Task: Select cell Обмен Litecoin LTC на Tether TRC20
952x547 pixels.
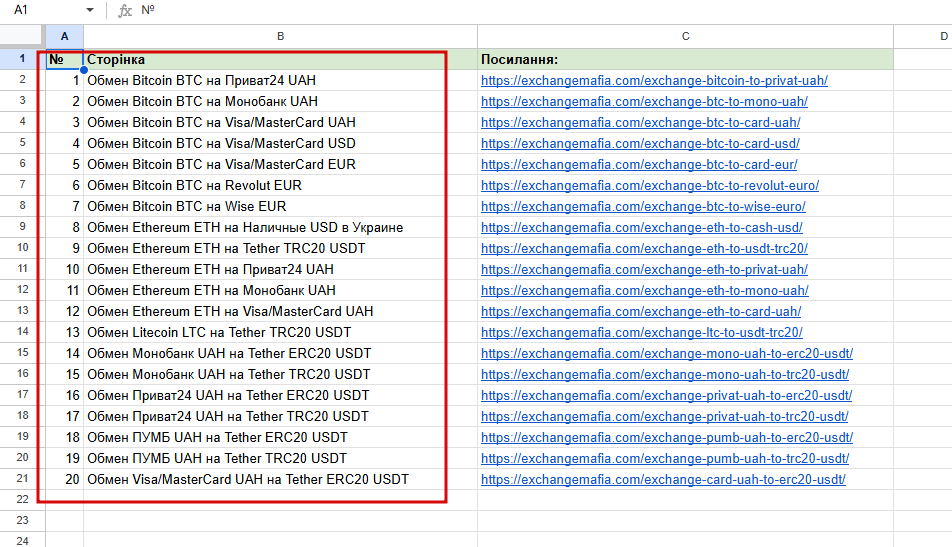Action: coord(280,333)
